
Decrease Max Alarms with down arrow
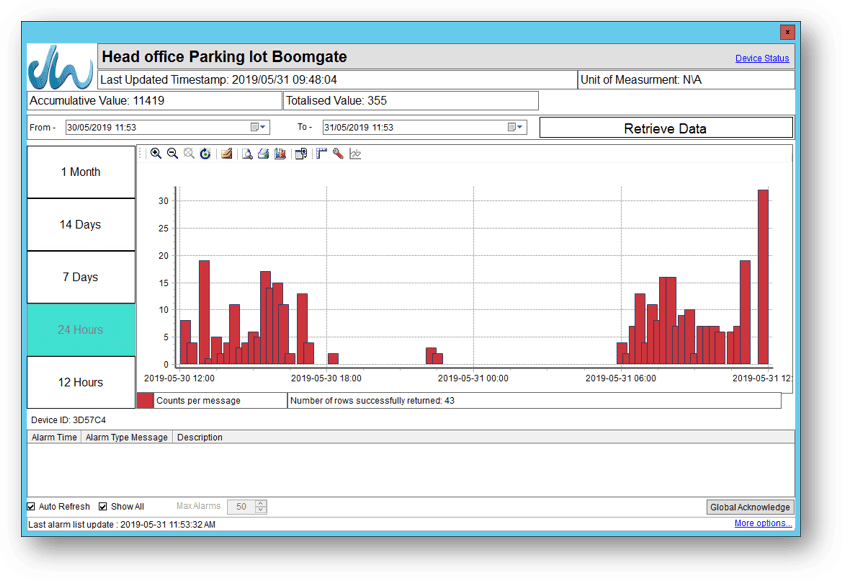[261, 510]
